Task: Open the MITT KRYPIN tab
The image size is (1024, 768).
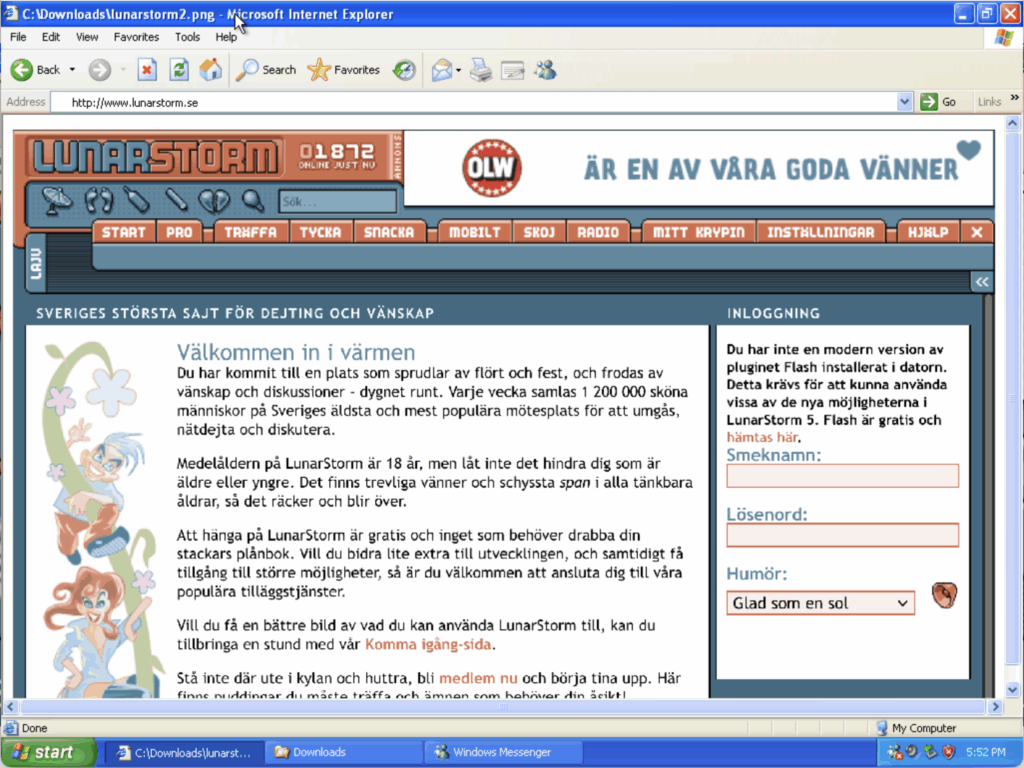Action: [699, 232]
